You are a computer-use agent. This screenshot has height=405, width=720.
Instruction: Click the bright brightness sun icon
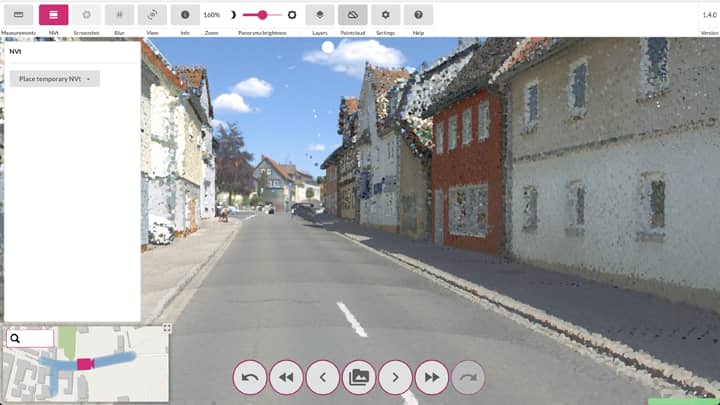(292, 15)
